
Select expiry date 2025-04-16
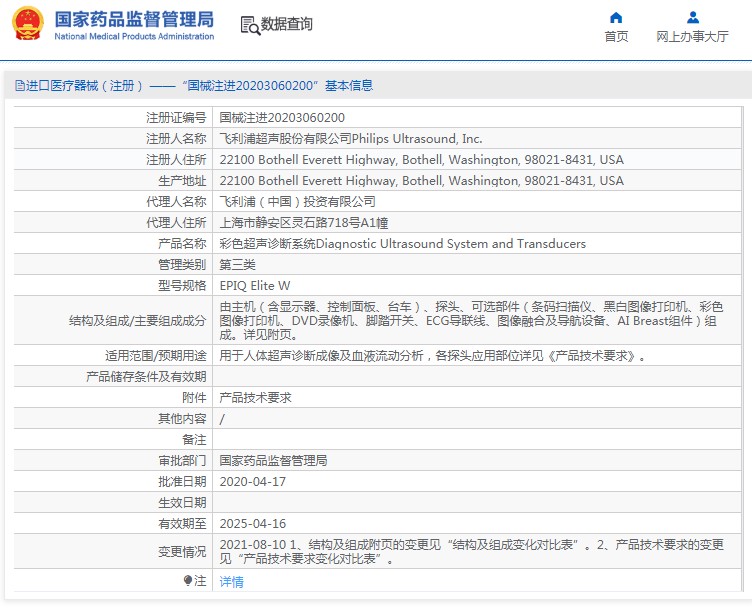coord(253,524)
